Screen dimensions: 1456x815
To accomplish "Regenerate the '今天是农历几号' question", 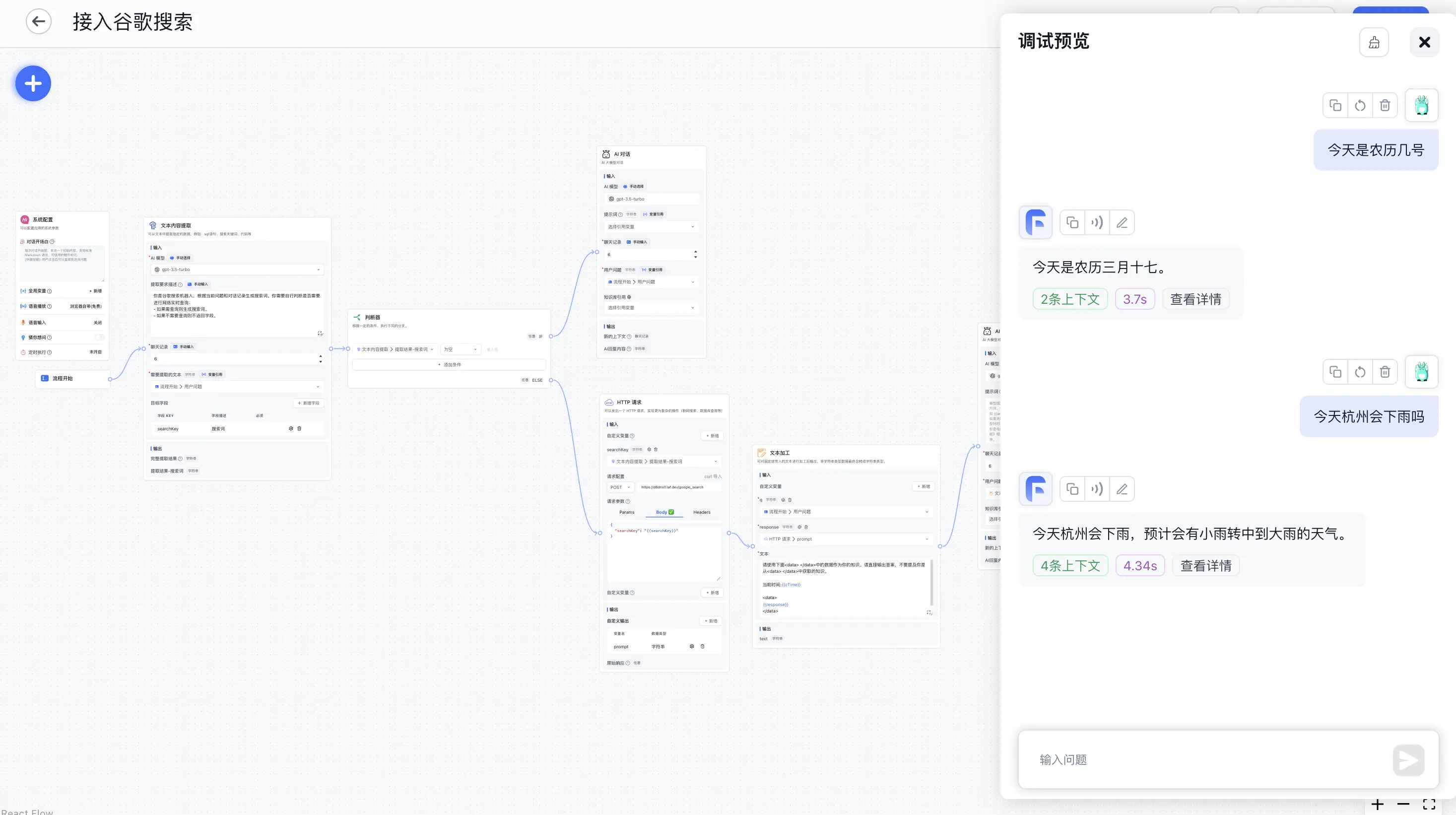I will click(x=1360, y=105).
